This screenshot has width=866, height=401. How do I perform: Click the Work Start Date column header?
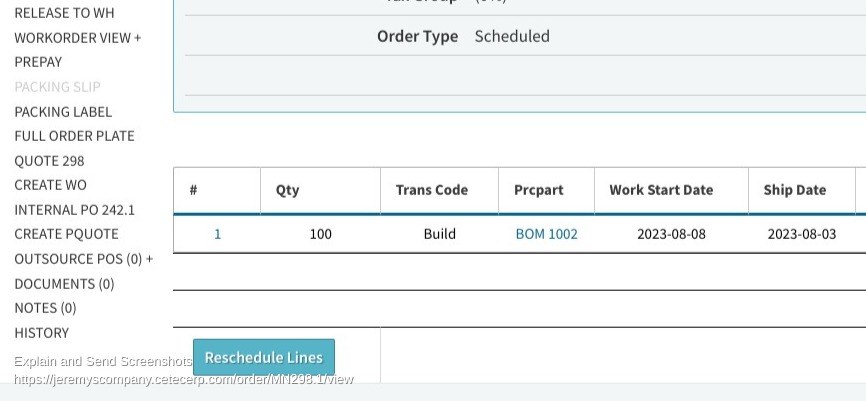(x=661, y=190)
